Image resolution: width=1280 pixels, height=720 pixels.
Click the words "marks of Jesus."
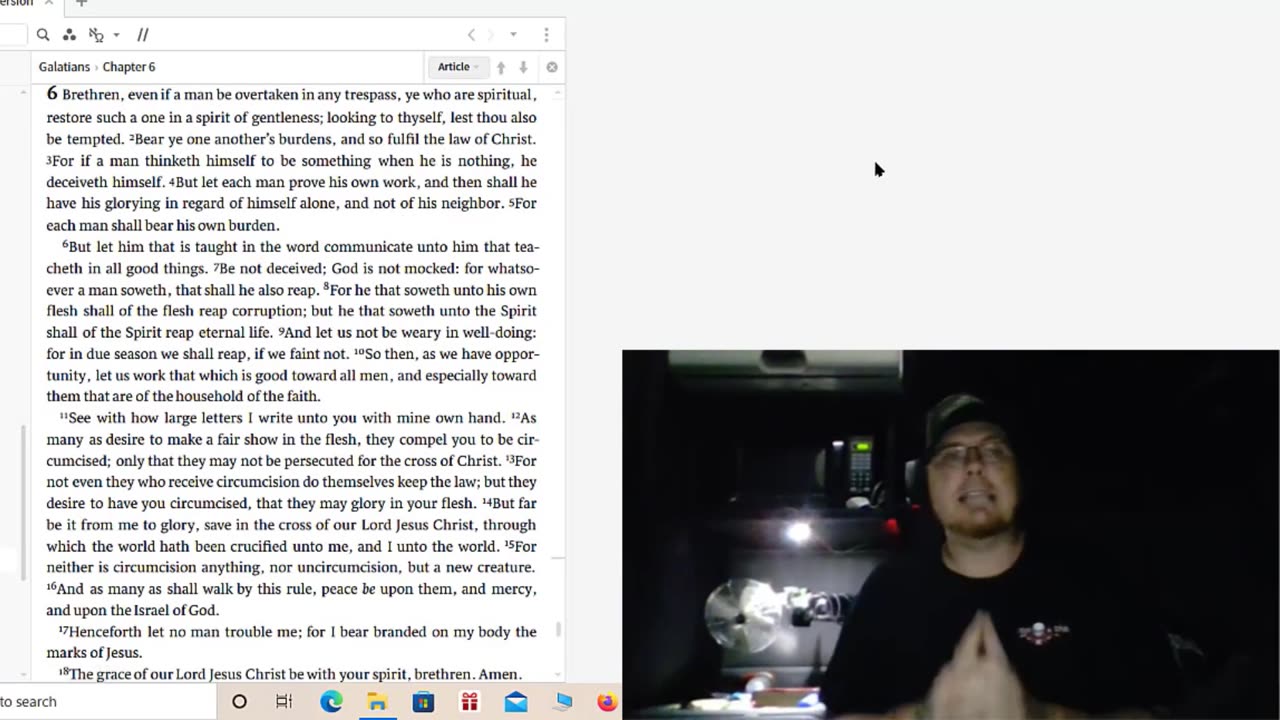pos(94,653)
